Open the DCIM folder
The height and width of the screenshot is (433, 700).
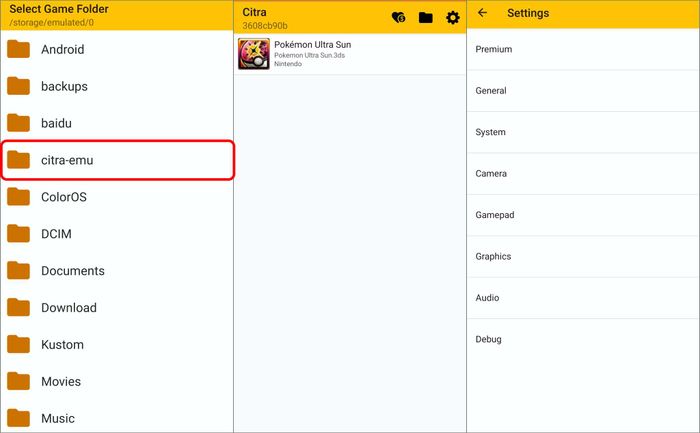[56, 234]
